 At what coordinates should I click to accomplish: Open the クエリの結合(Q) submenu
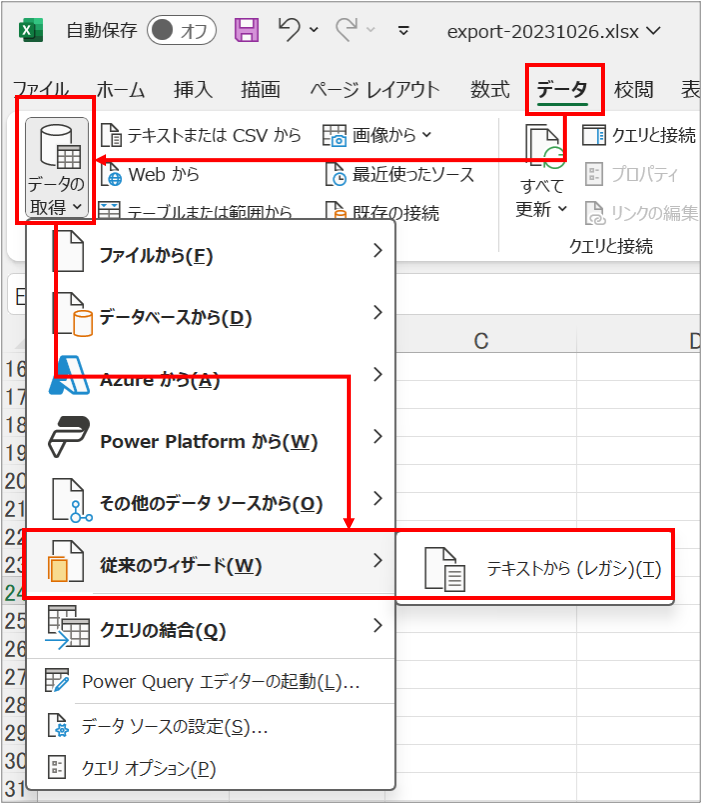click(x=211, y=628)
